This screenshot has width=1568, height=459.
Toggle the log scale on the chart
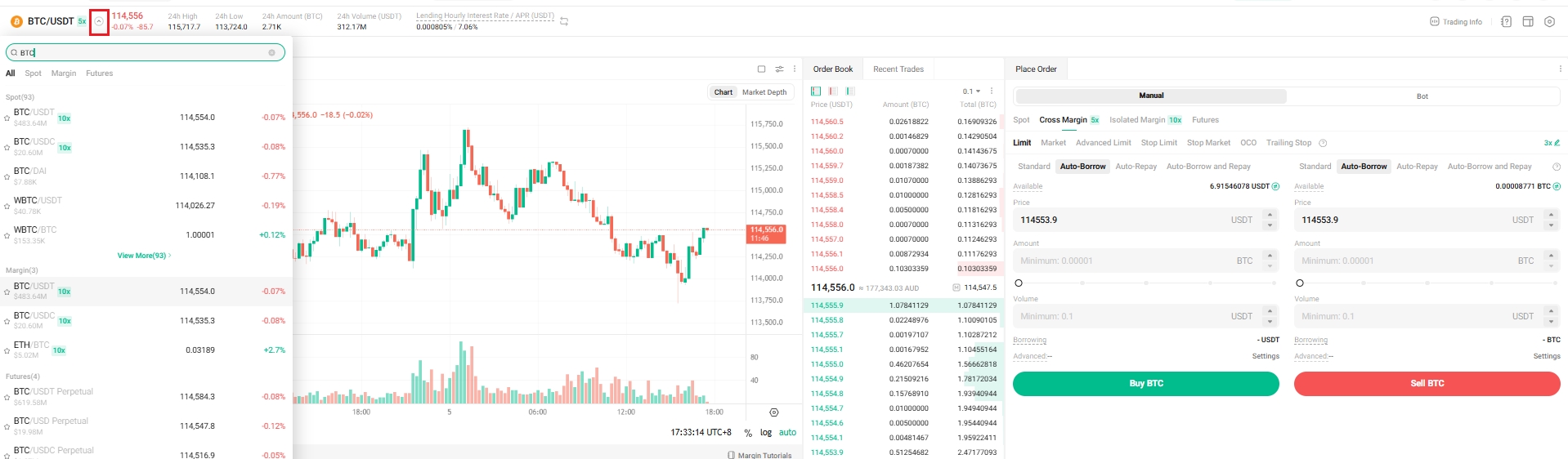(765, 433)
